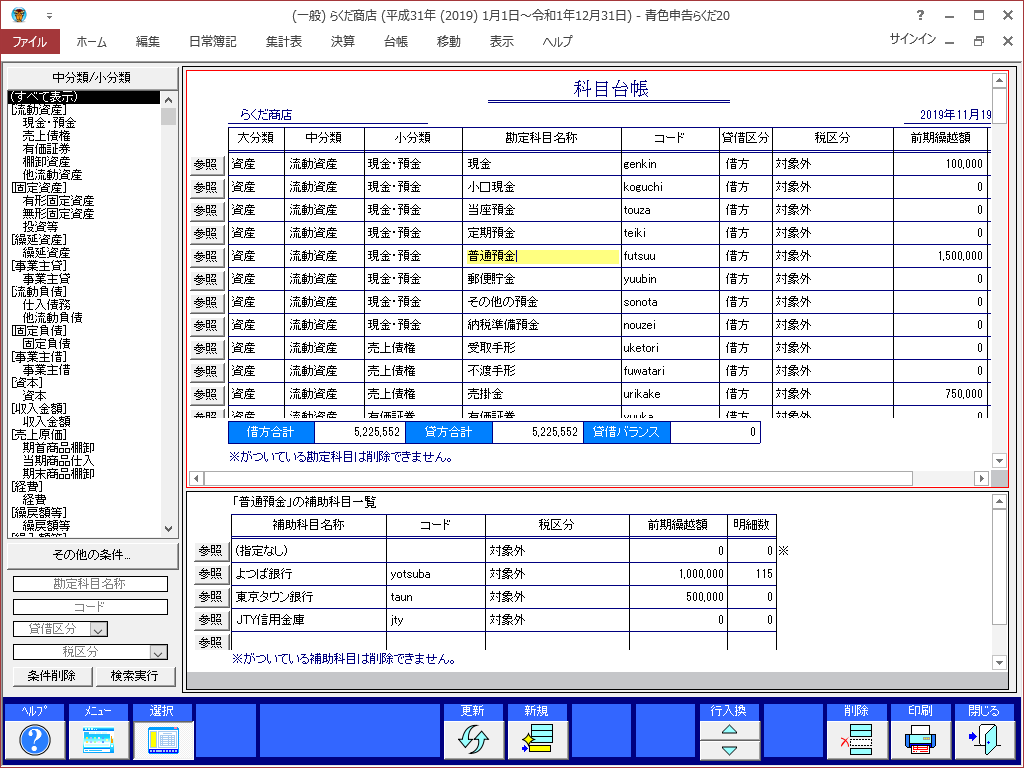The width and height of the screenshot is (1024, 768).
Task: Open the Menu icon in bottom toolbar
Action: point(99,740)
